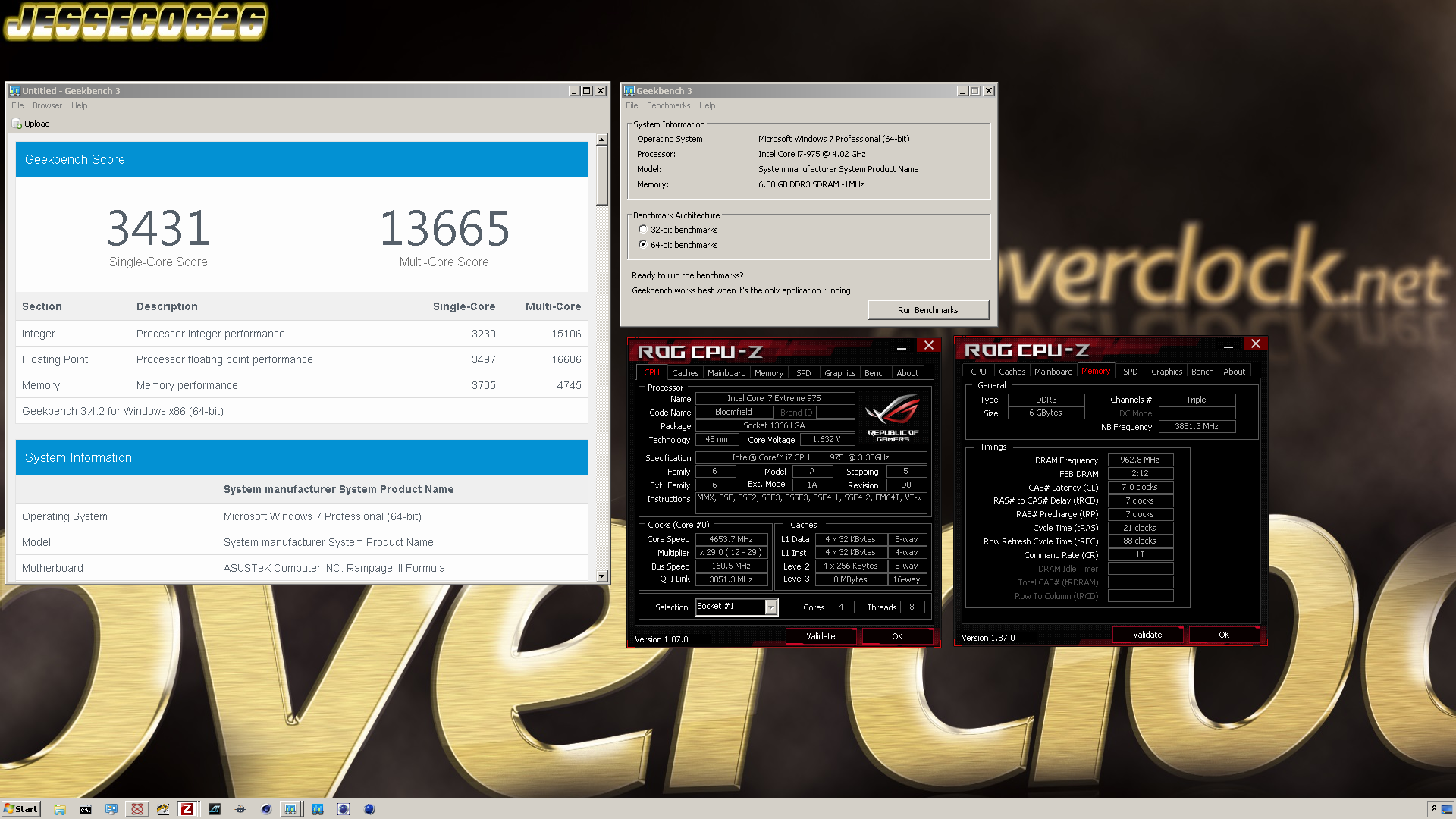
Task: Click Validate in right CPU-Z Memory window
Action: click(1147, 635)
